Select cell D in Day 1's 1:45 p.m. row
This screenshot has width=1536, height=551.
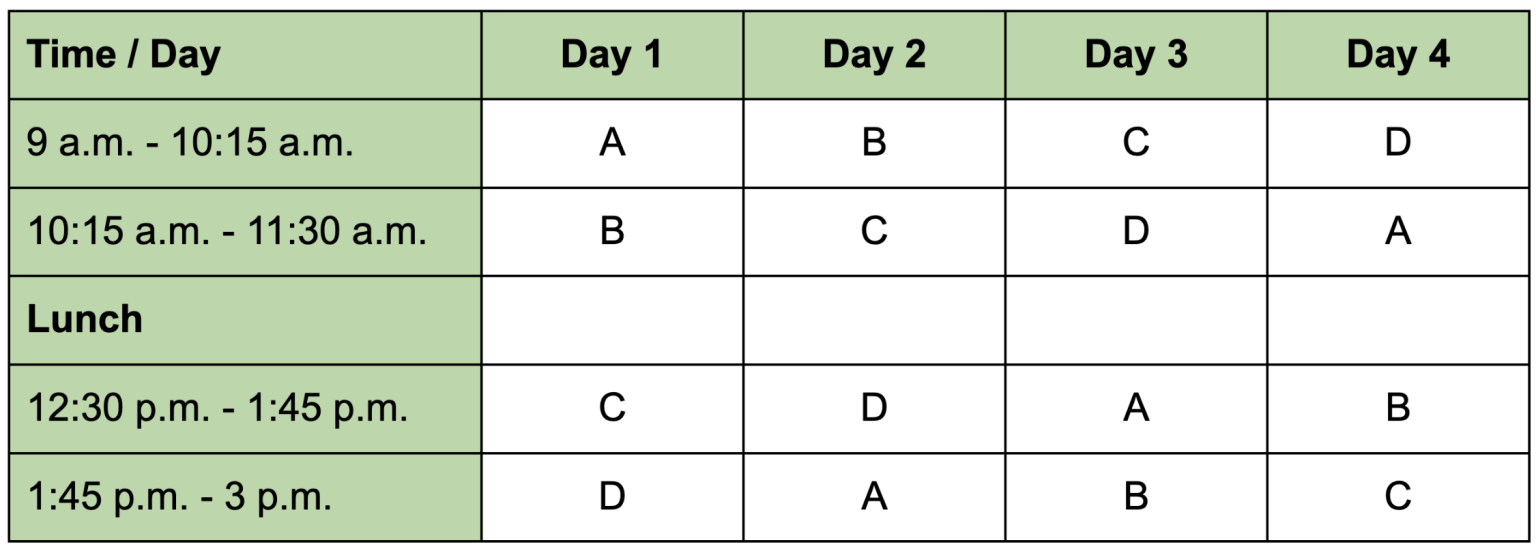pyautogui.click(x=612, y=497)
